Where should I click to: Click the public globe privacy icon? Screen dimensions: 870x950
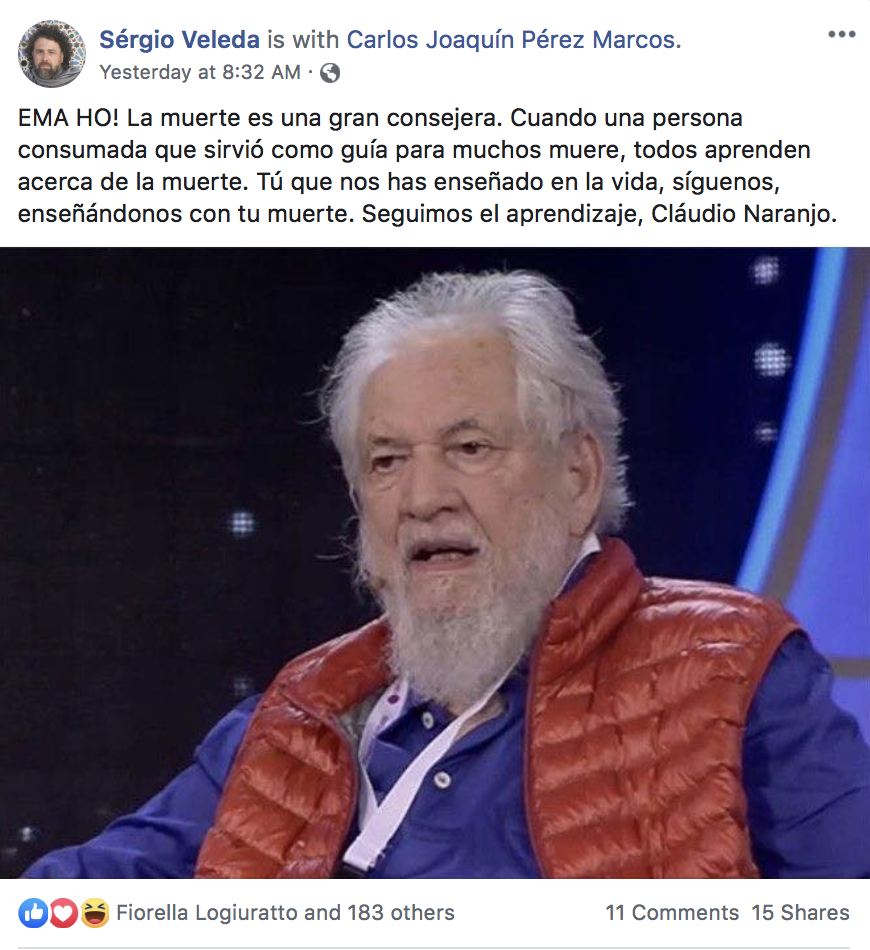[330, 73]
